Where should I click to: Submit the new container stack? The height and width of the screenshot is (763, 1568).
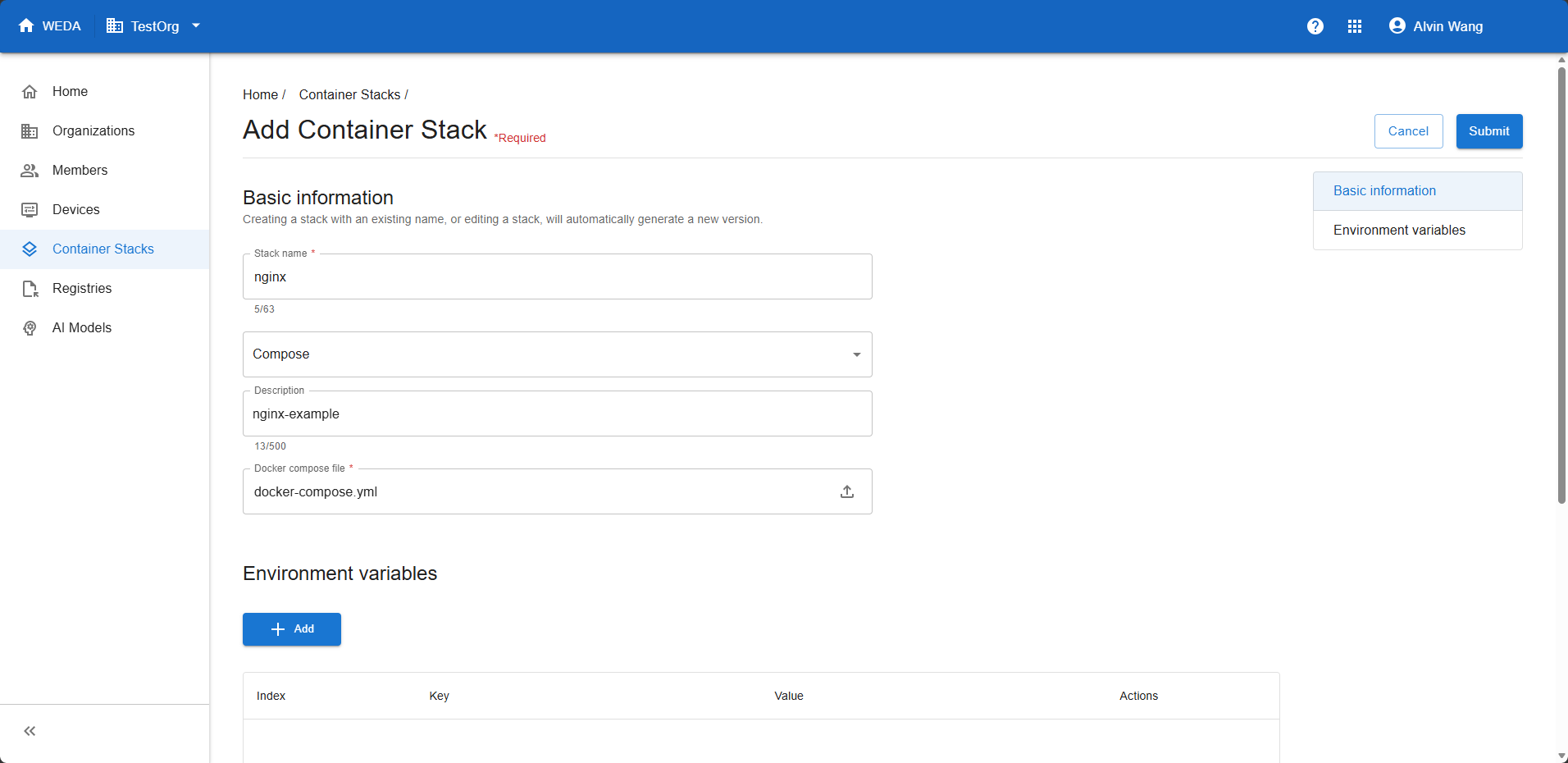tap(1489, 131)
